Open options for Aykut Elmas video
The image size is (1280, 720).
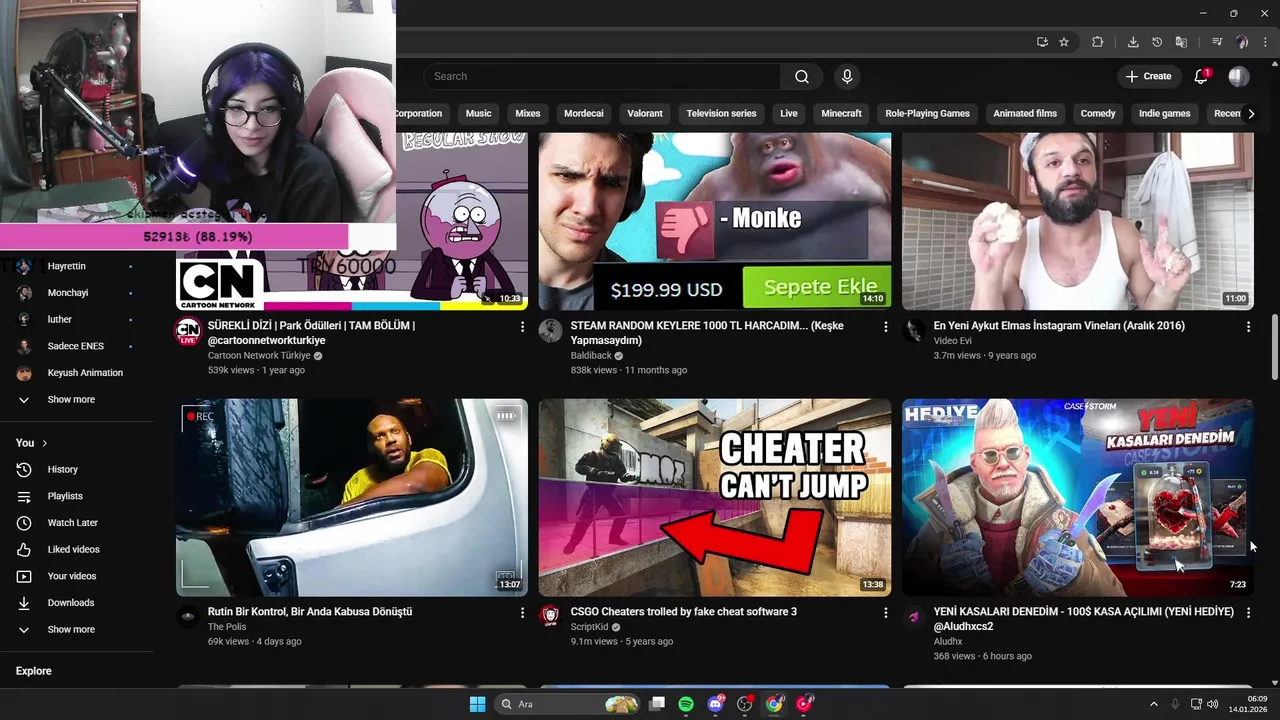tap(1248, 327)
